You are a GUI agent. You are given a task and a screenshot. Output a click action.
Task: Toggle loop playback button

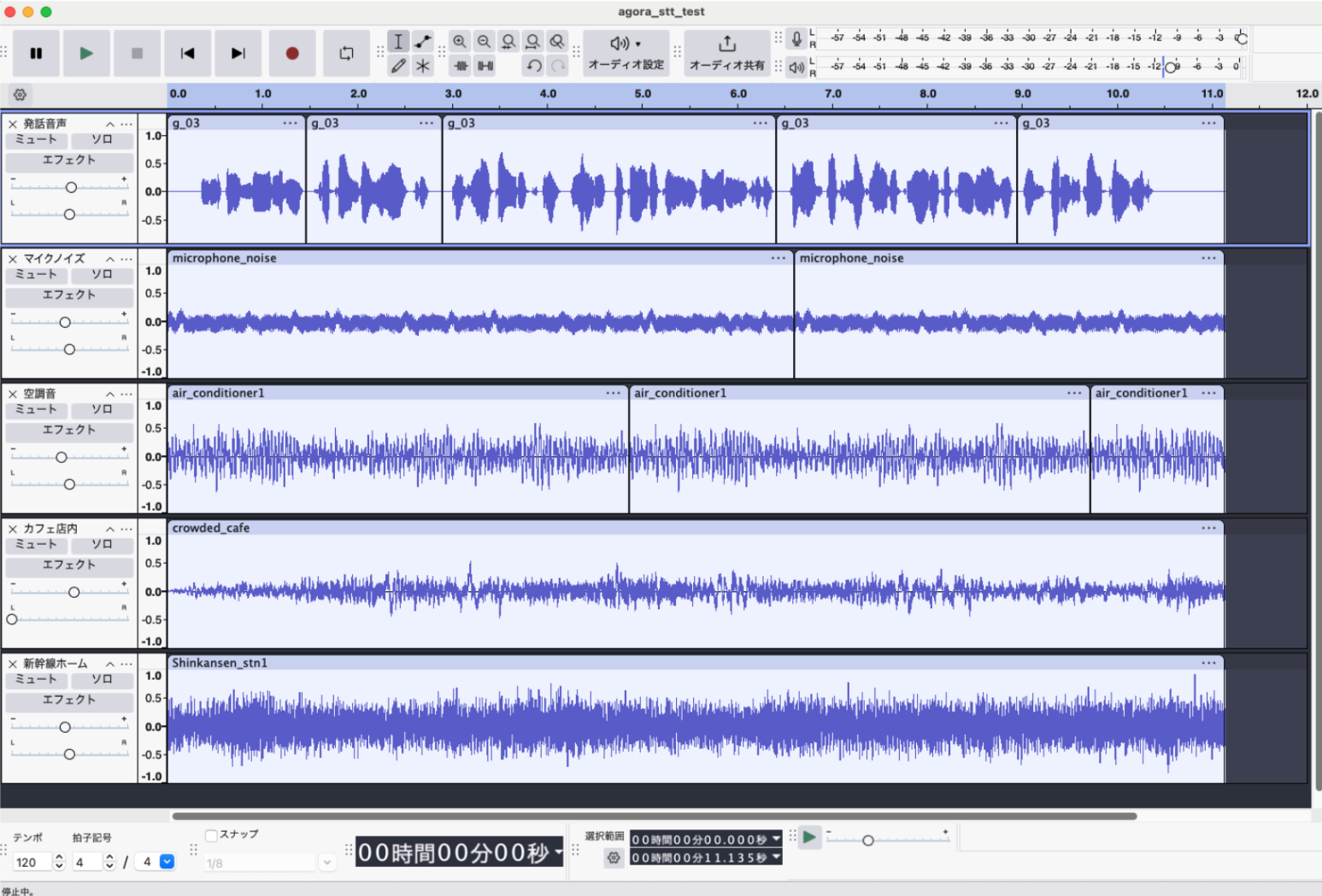click(x=346, y=53)
